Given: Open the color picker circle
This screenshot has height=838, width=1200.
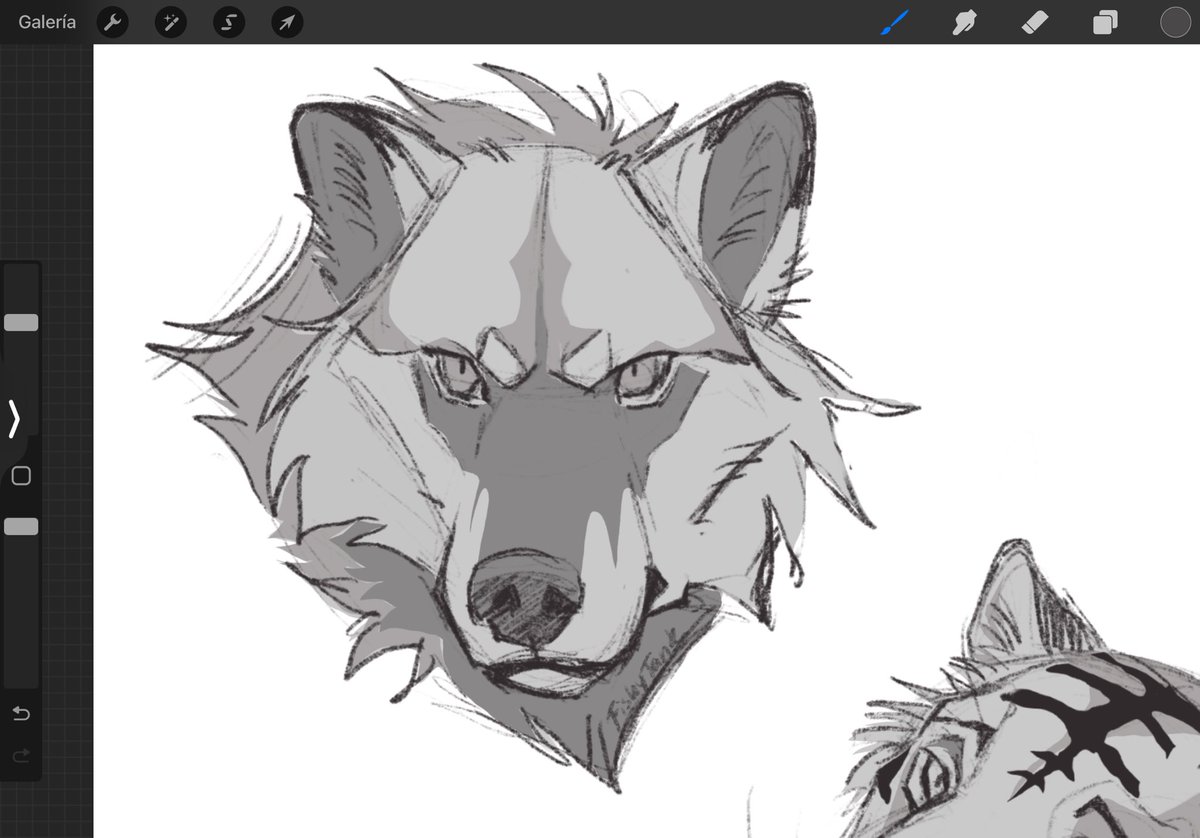Looking at the screenshot, I should click(x=1175, y=22).
